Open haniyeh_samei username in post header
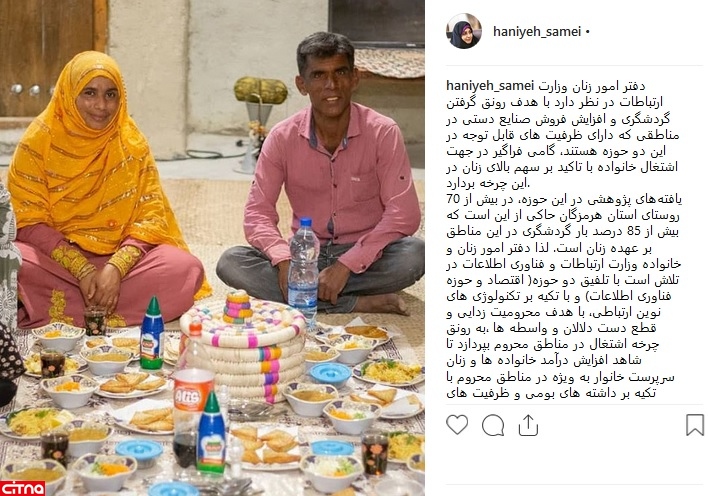This screenshot has width=709, height=496. (537, 32)
